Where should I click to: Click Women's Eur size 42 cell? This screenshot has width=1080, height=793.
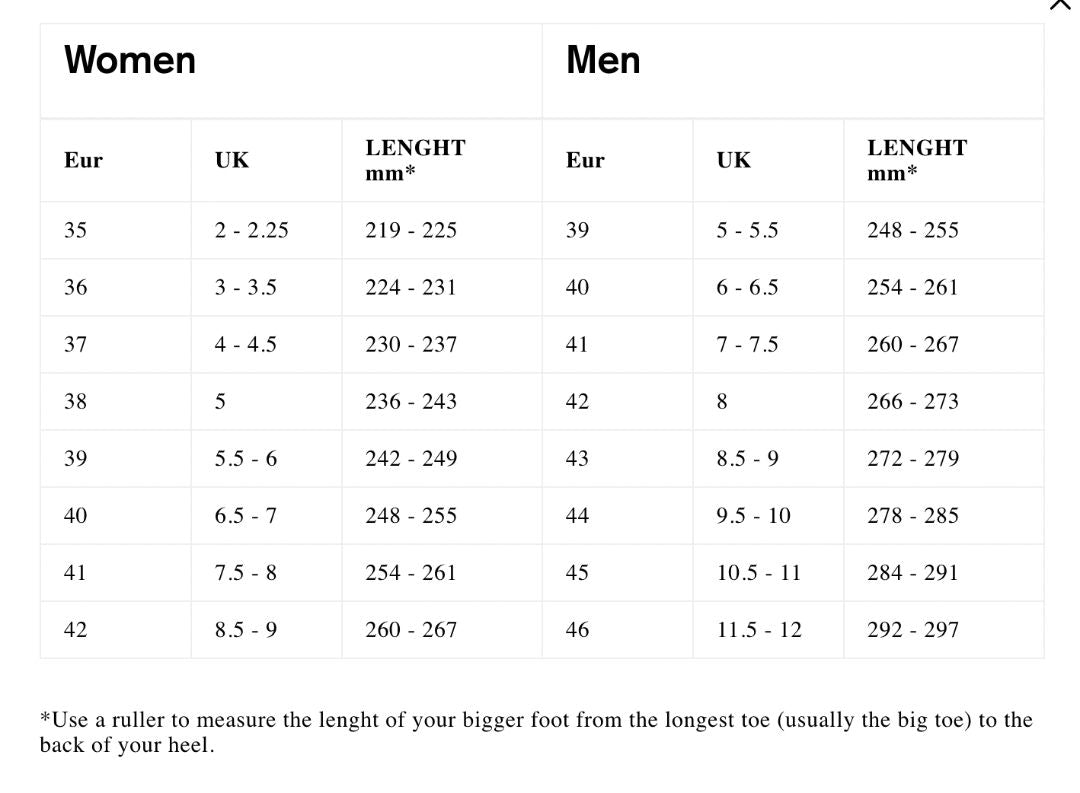pos(75,629)
